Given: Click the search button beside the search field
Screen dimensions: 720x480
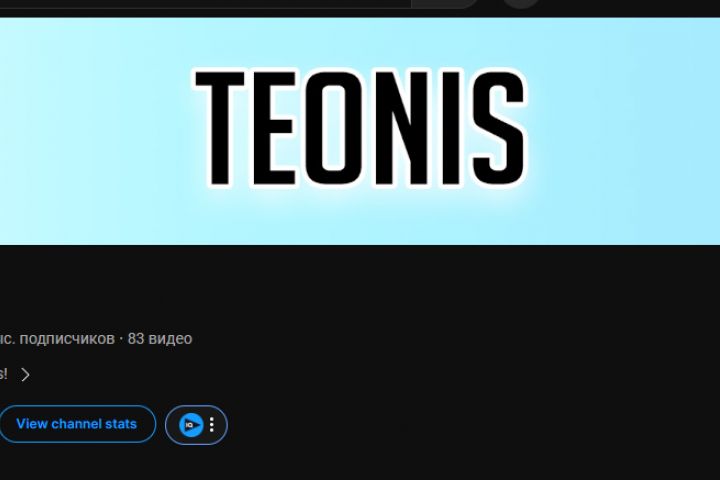Looking at the screenshot, I should [444, 4].
